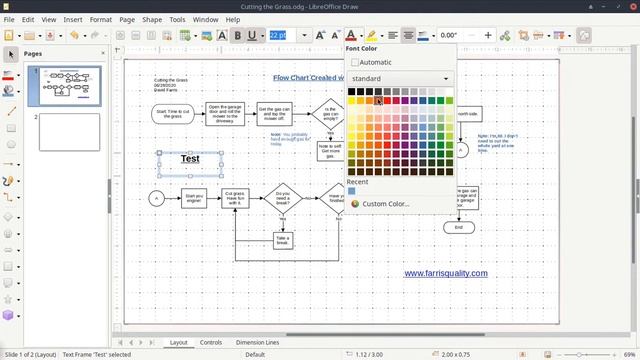Pick the black swatch in the palette
640x360 pixels.
(x=351, y=91)
